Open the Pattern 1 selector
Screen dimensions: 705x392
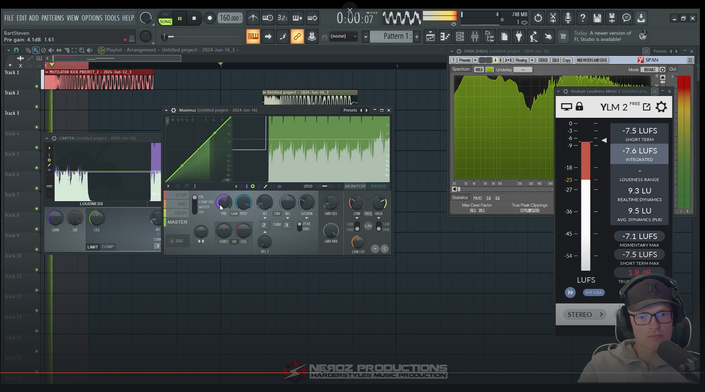pyautogui.click(x=391, y=36)
